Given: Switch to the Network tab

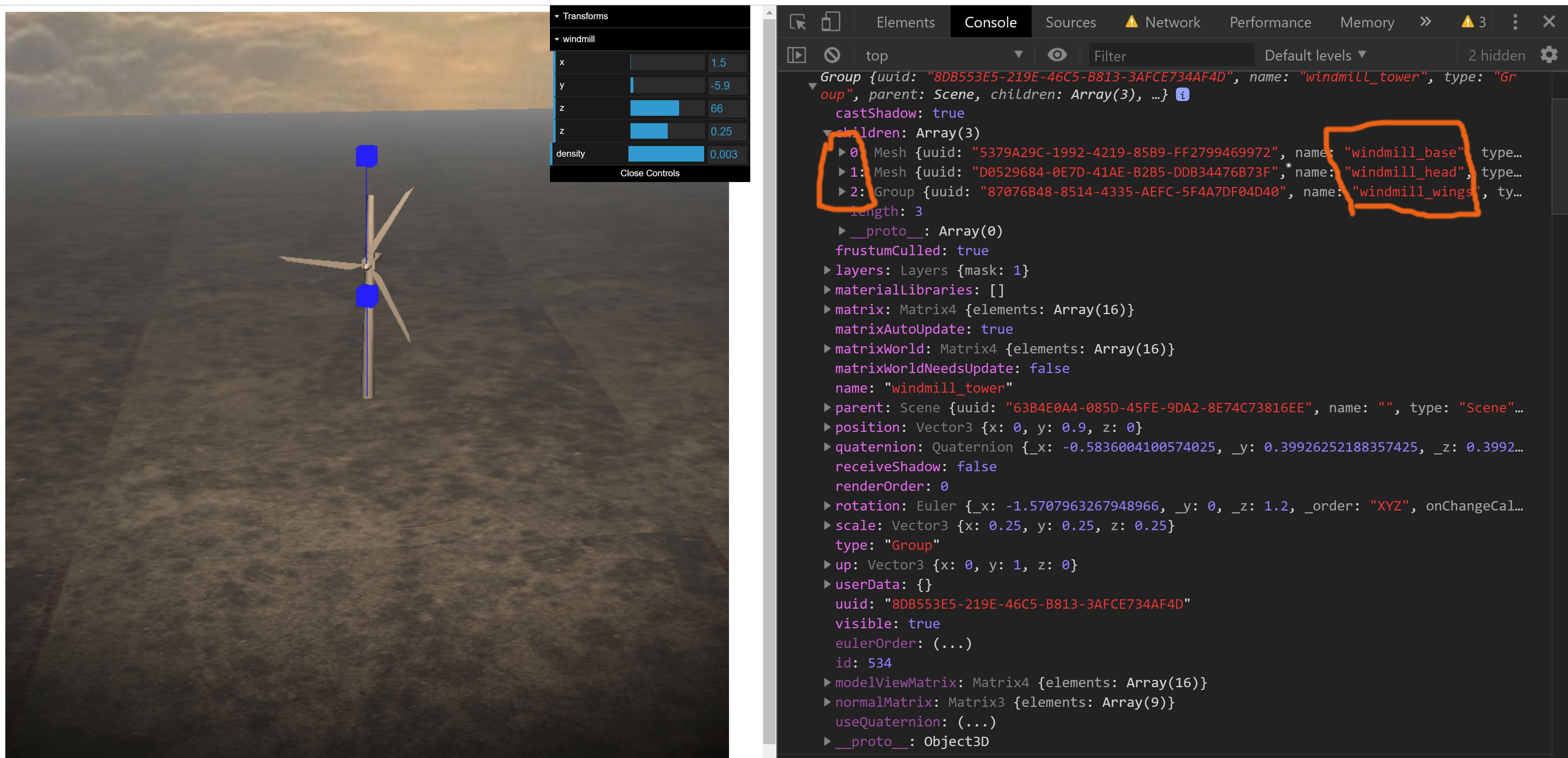Looking at the screenshot, I should pyautogui.click(x=1172, y=22).
